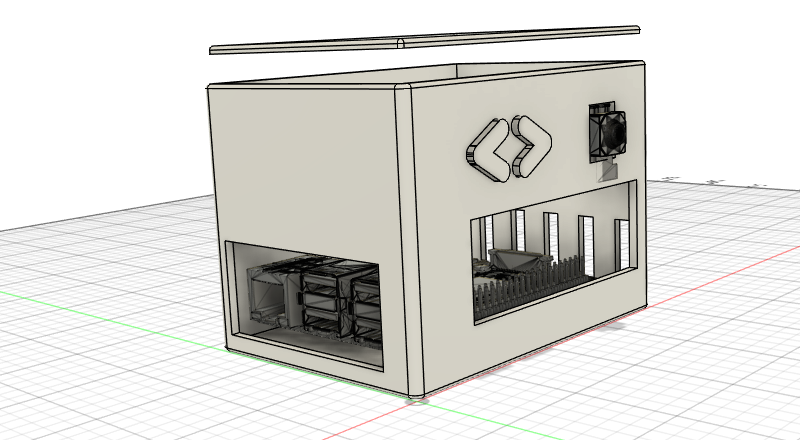The height and width of the screenshot is (440, 800).
Task: Select the camera ribbon connector below camera
Action: 608,171
